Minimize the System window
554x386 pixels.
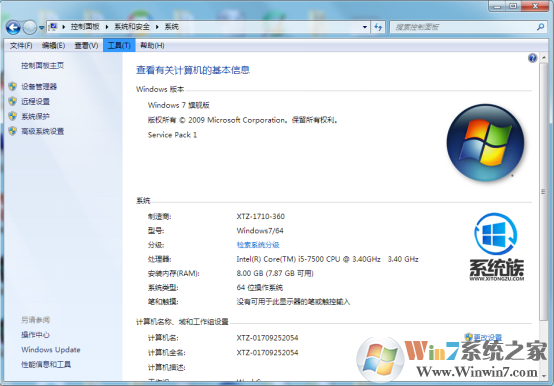497,6
